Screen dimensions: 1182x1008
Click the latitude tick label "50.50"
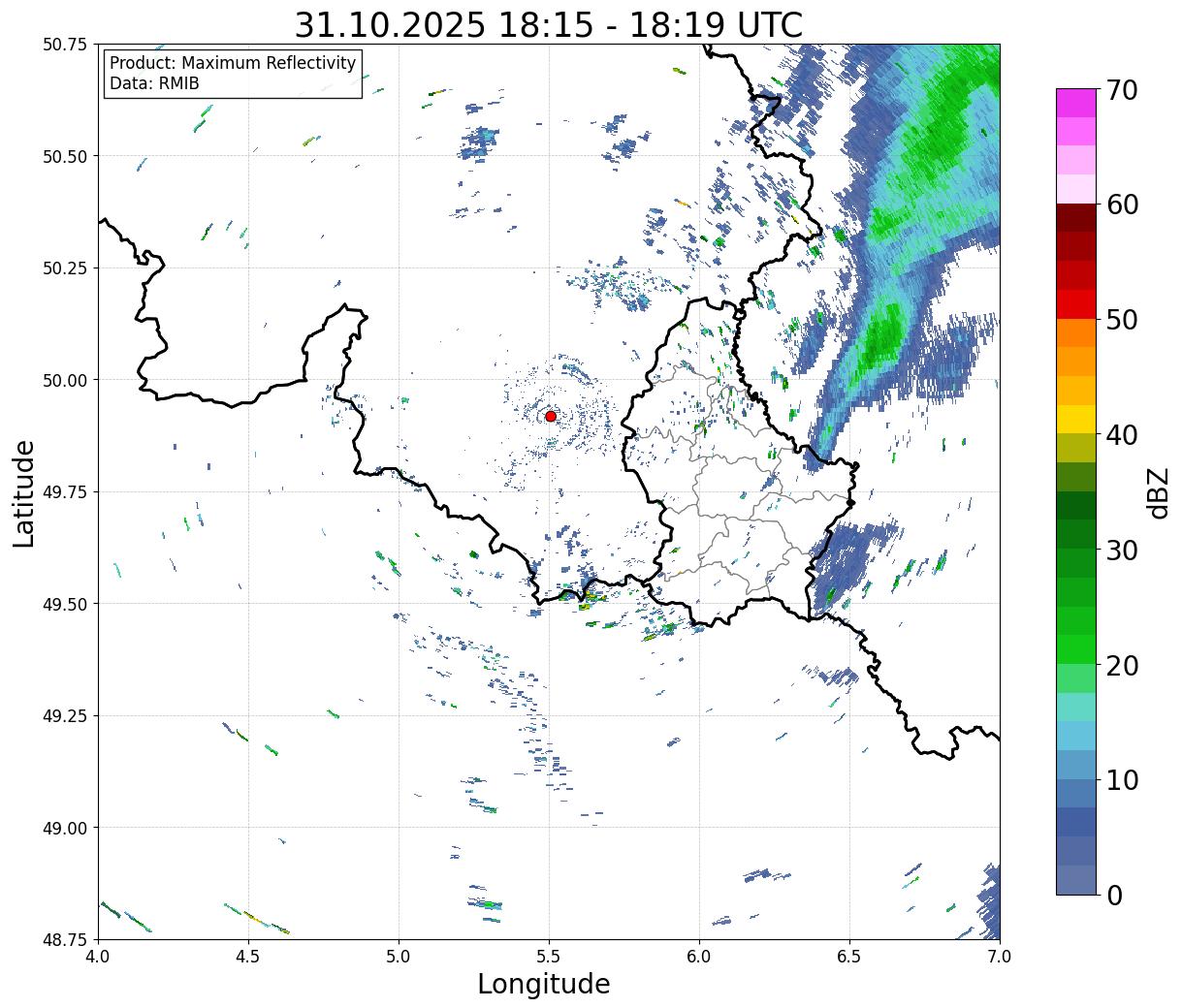coord(65,156)
